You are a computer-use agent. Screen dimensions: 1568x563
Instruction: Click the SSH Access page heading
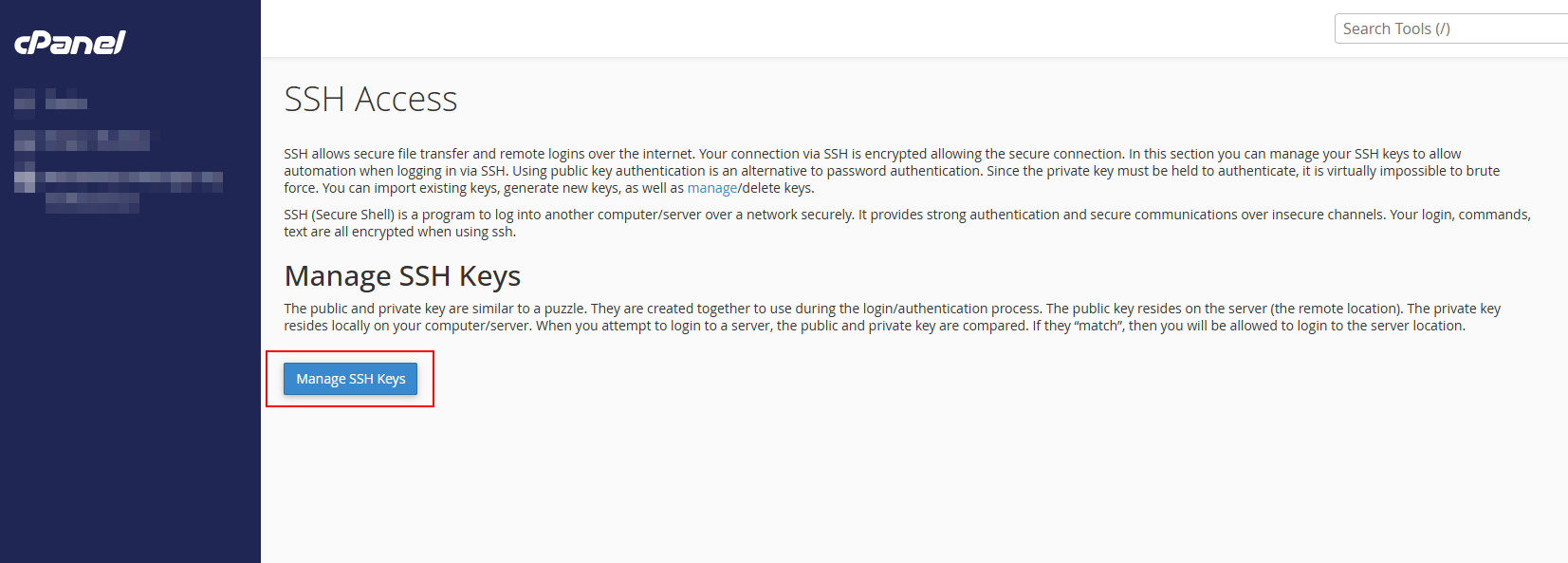371,99
